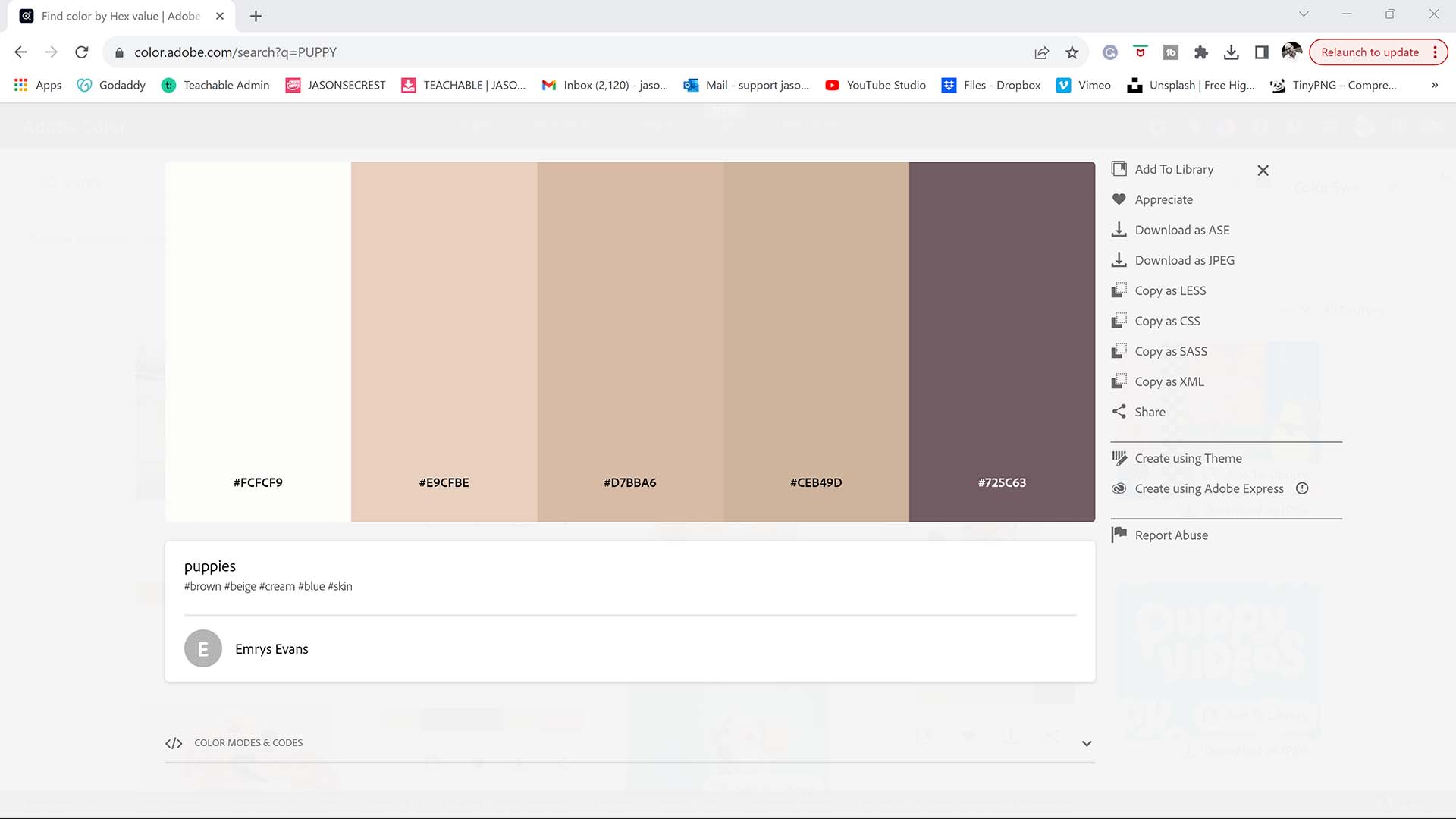Click the Appreciate label
The width and height of the screenshot is (1456, 819).
1163,199
